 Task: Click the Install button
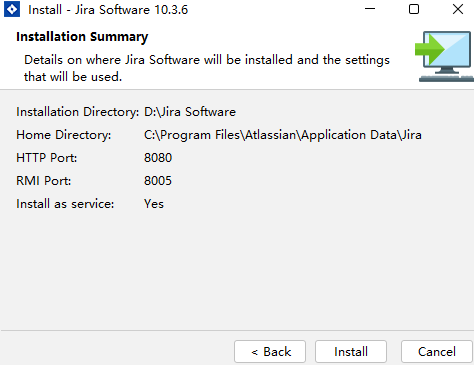click(351, 351)
